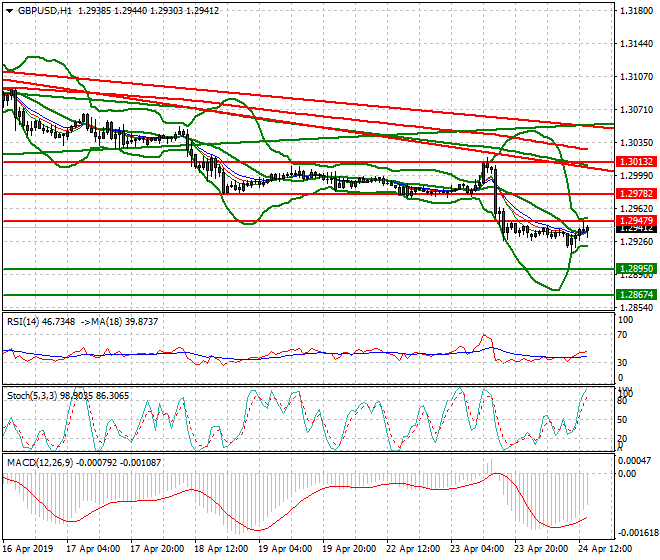The height and width of the screenshot is (560, 660).
Task: Click the 1.31800 price scale value
Action: pyautogui.click(x=636, y=11)
